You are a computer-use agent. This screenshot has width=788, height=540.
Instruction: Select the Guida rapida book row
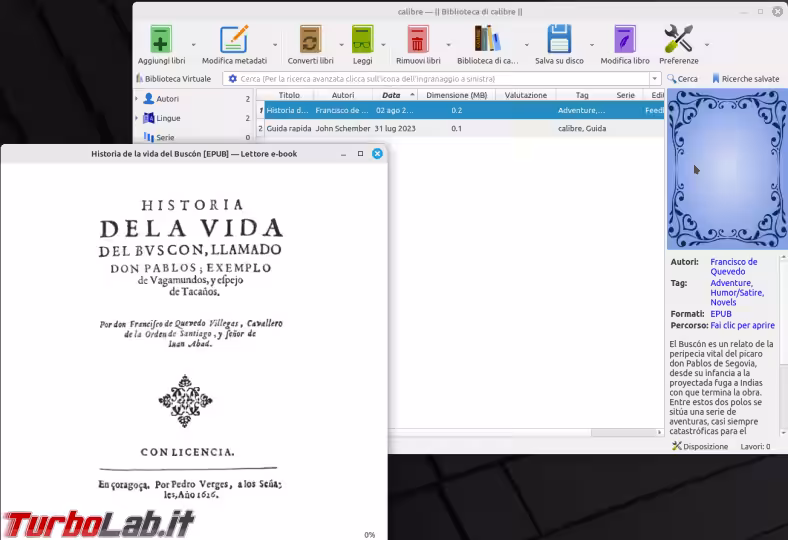tap(460, 129)
